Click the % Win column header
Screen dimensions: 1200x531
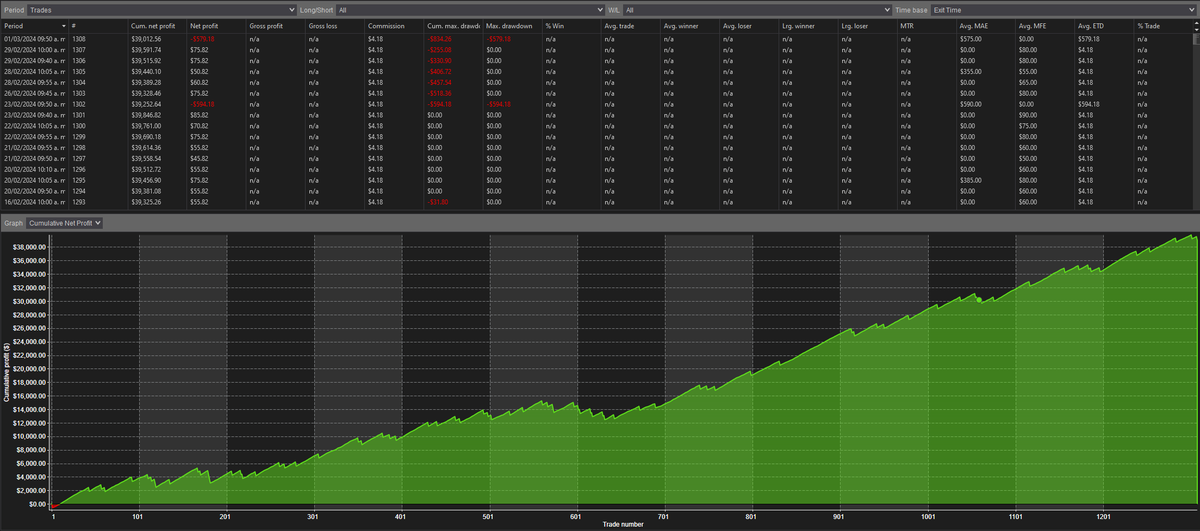click(571, 24)
